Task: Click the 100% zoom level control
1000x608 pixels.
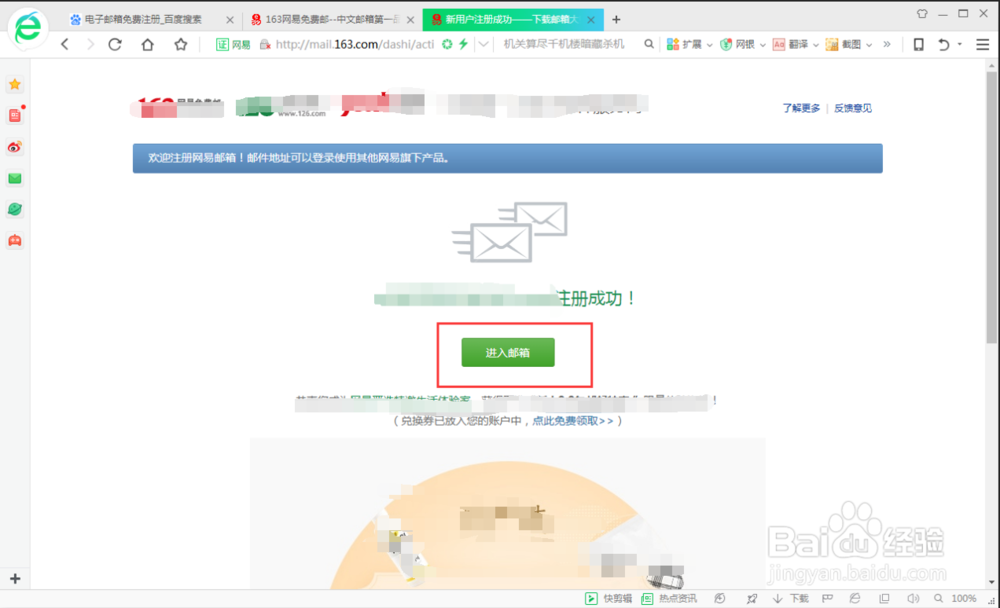Action: coord(955,598)
